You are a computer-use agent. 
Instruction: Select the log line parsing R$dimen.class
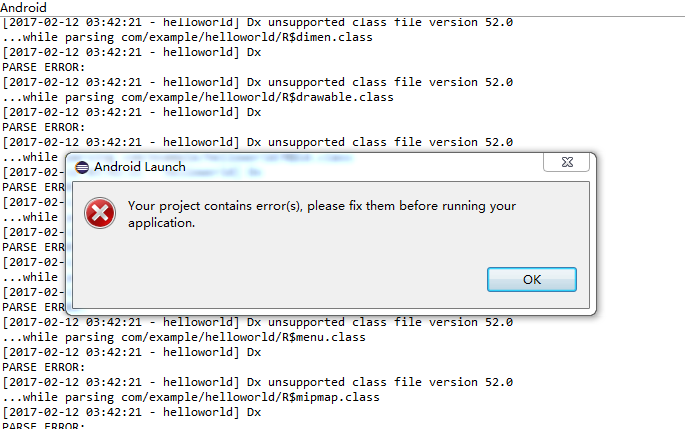pyautogui.click(x=187, y=38)
